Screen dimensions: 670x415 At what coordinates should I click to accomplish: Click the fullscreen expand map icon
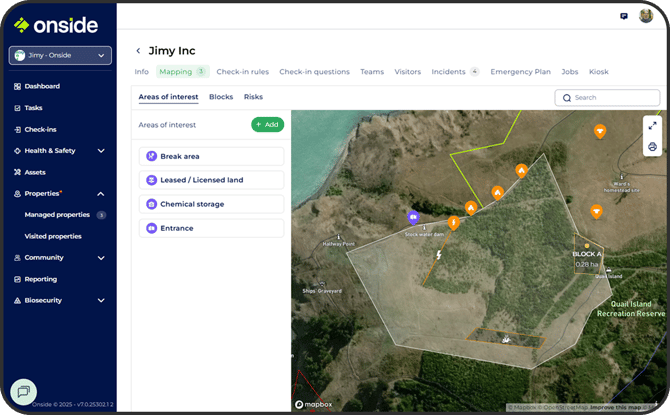652,125
